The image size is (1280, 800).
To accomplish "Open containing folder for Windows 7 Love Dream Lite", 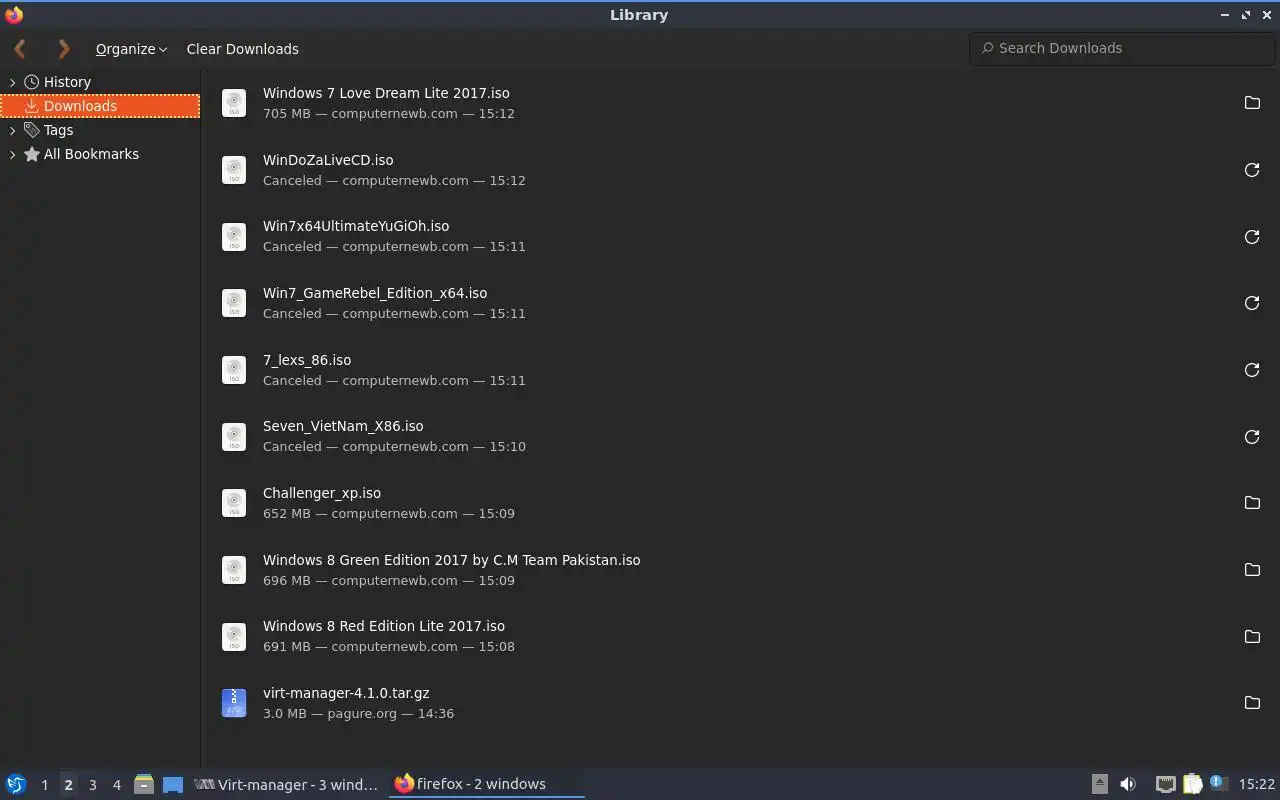I will 1251,103.
